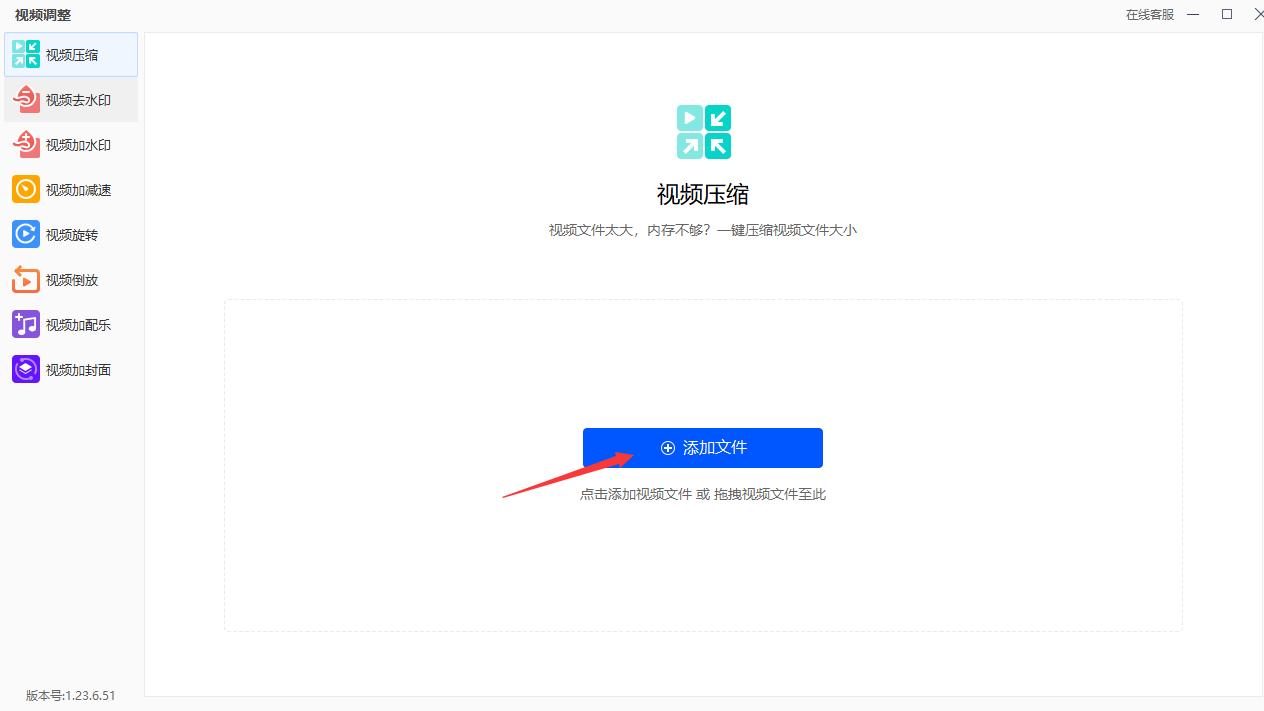1264x711 pixels.
Task: Open the 视频倒放 reverse playback icon
Action: [26, 279]
